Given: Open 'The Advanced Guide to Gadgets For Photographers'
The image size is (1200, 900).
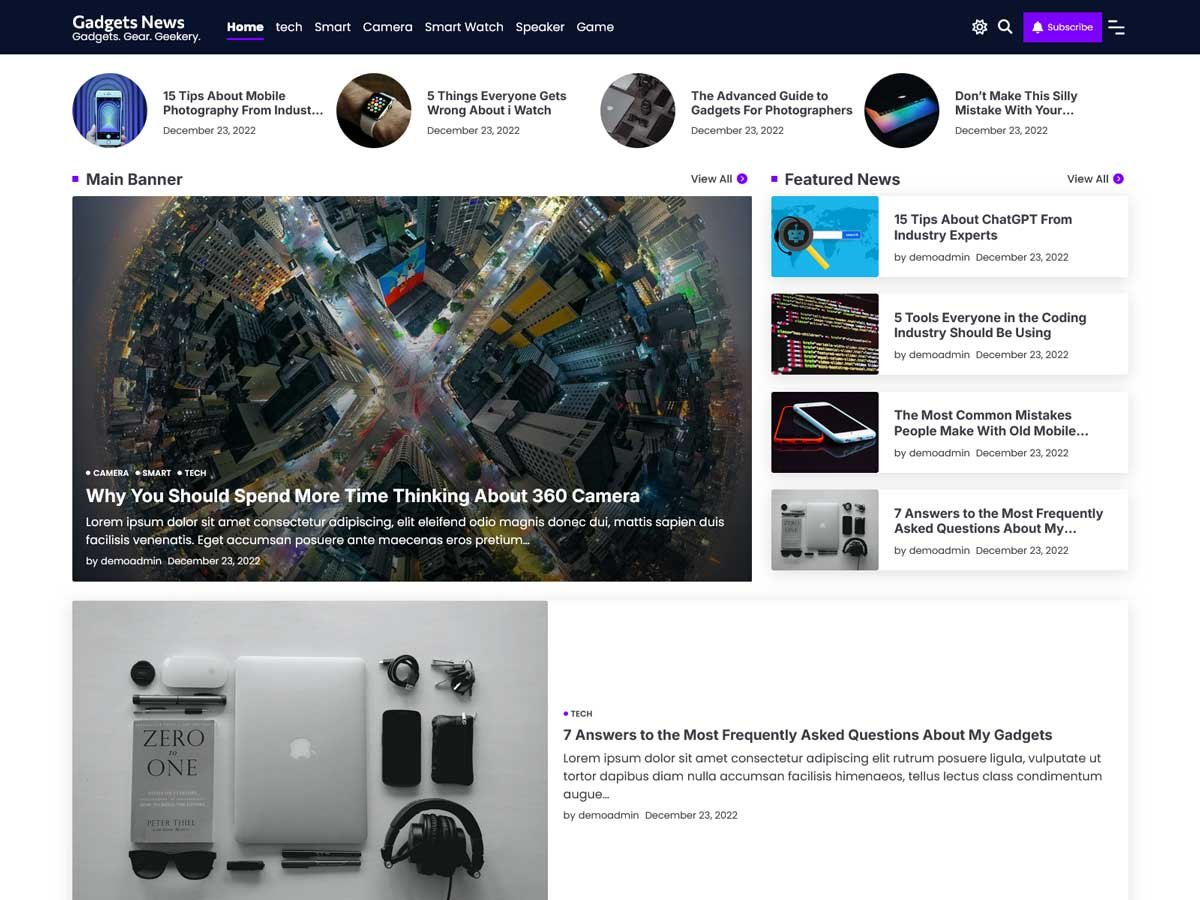Looking at the screenshot, I should 772,103.
